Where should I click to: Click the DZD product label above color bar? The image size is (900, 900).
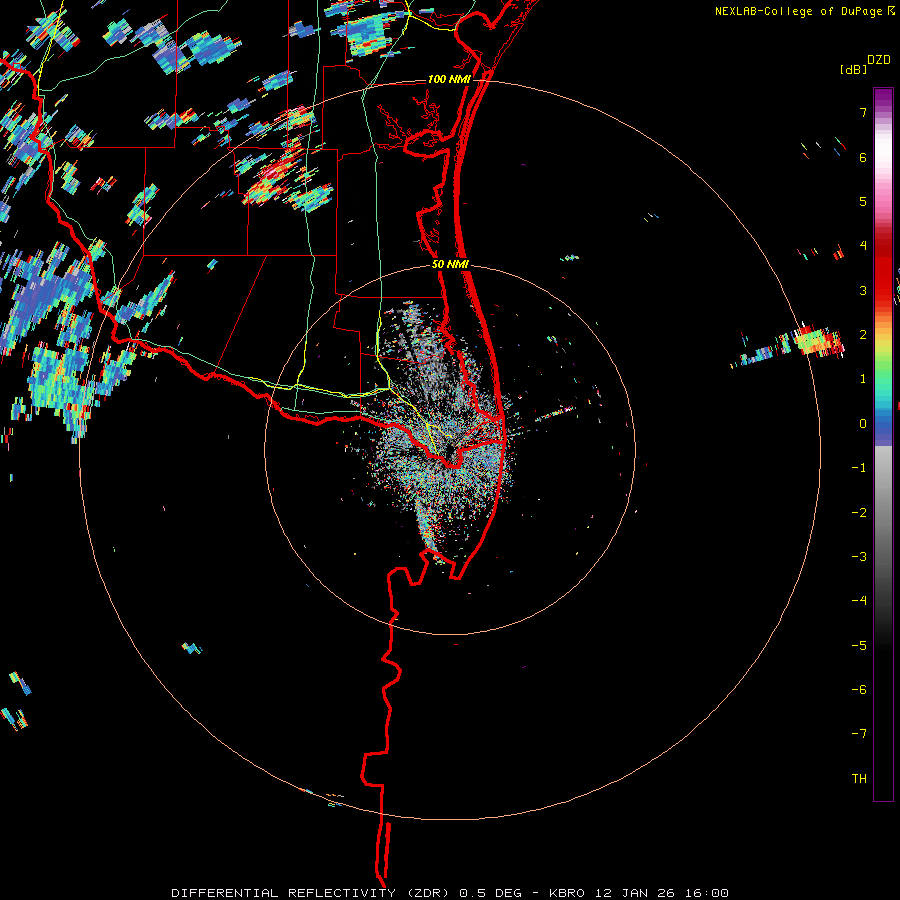click(879, 60)
